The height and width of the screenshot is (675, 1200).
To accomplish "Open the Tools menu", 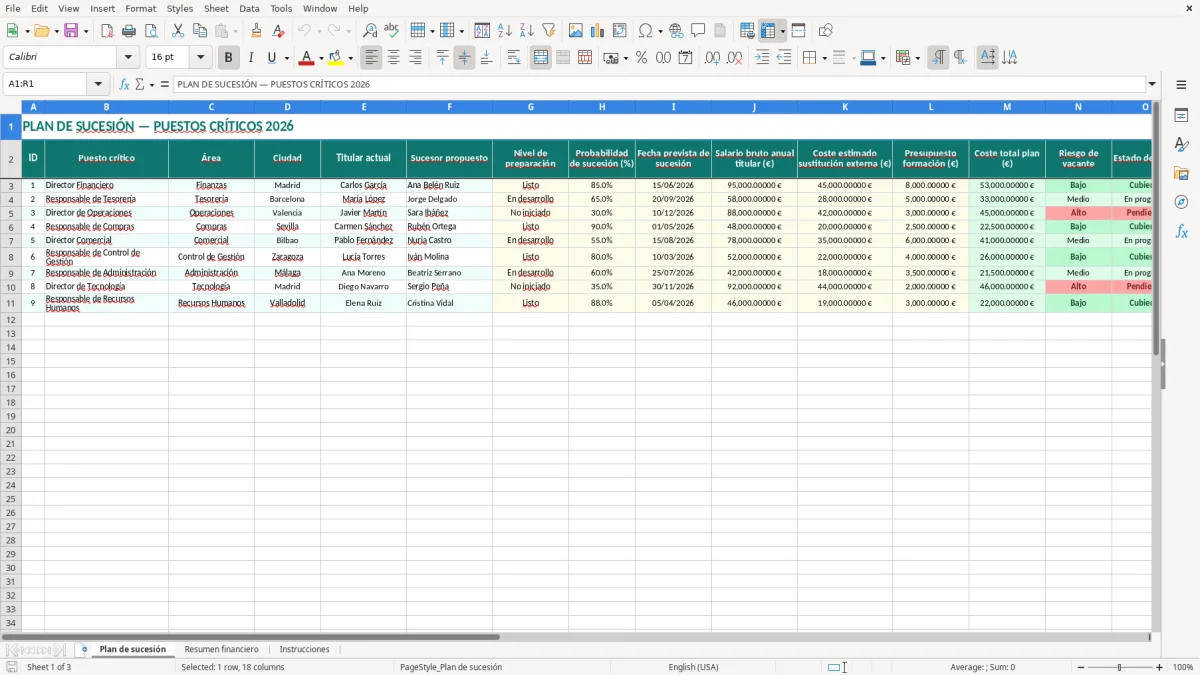I will 281,8.
